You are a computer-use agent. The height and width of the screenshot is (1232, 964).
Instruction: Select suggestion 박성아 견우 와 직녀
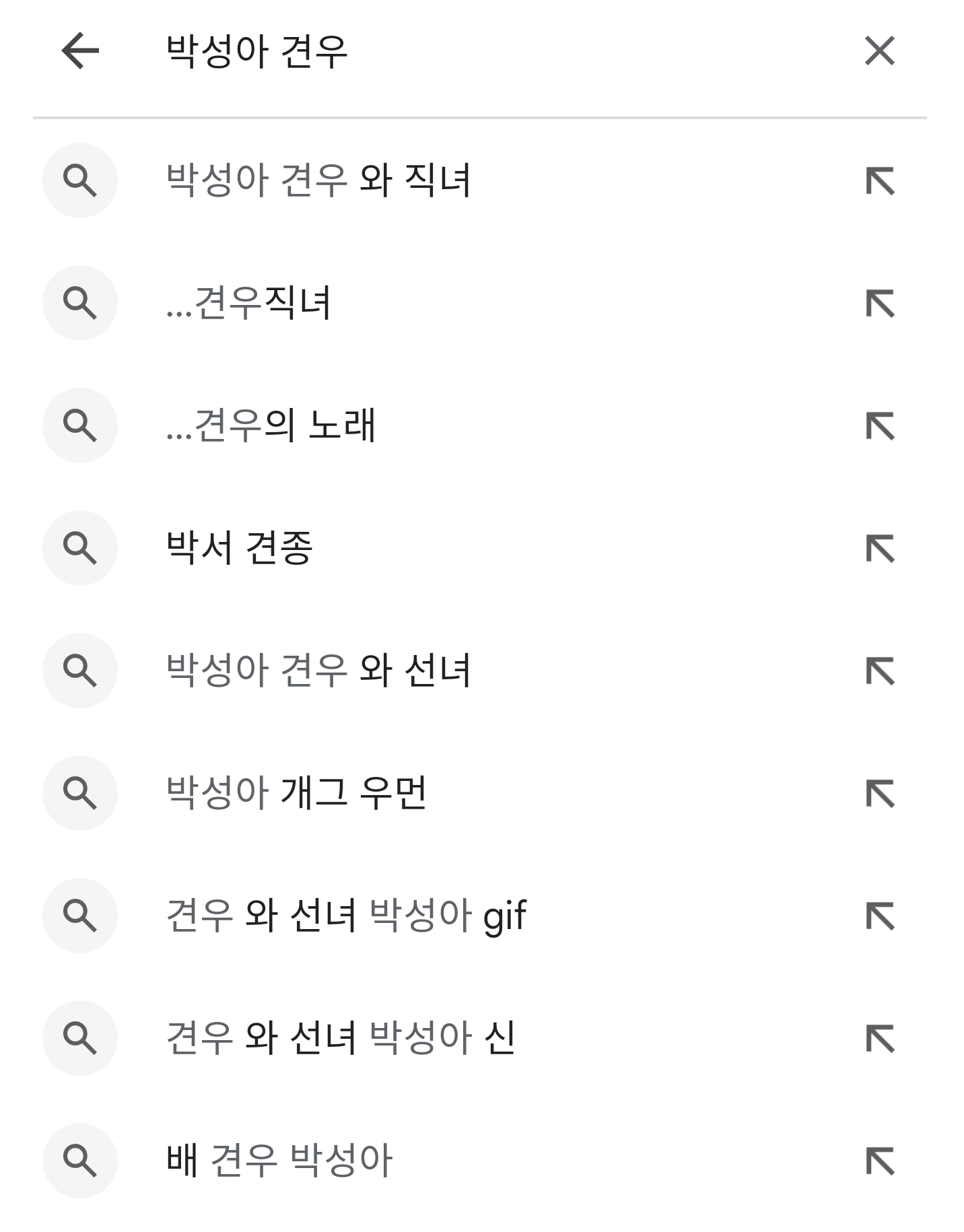(x=318, y=180)
